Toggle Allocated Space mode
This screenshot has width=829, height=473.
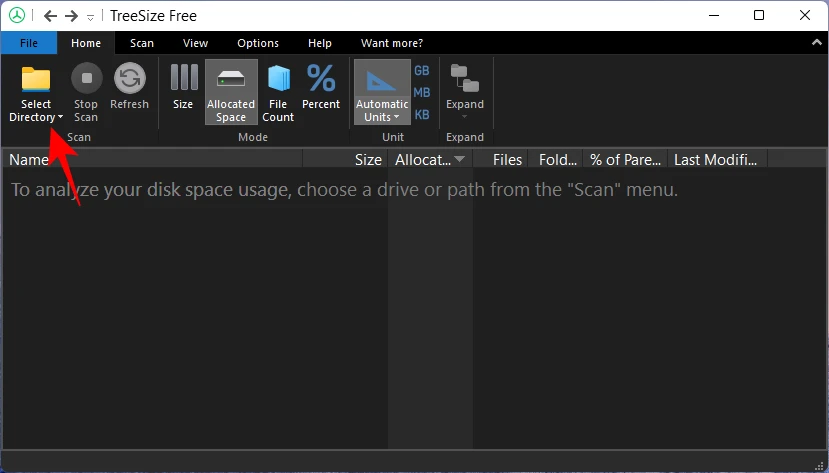[231, 90]
